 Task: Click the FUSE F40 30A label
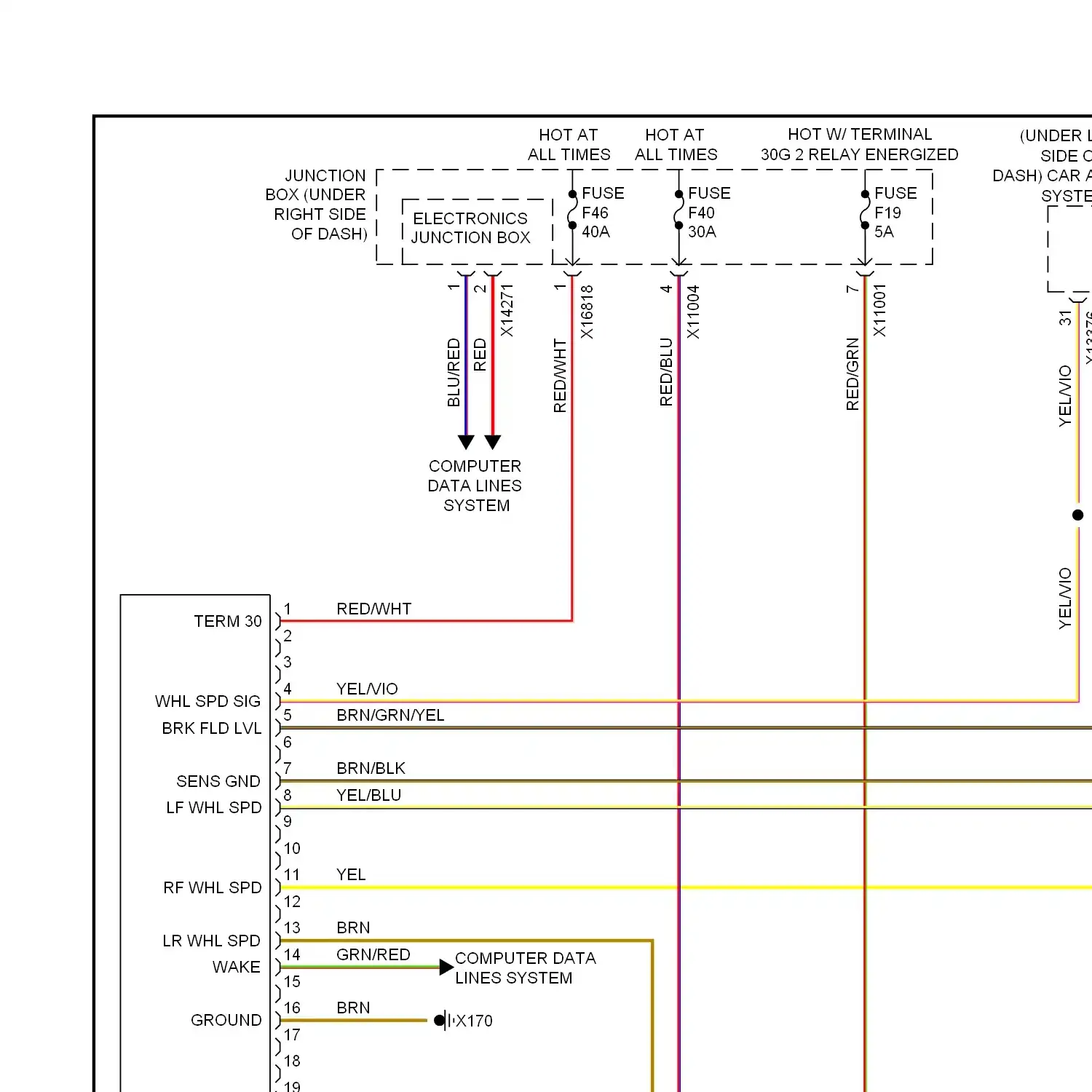(709, 213)
